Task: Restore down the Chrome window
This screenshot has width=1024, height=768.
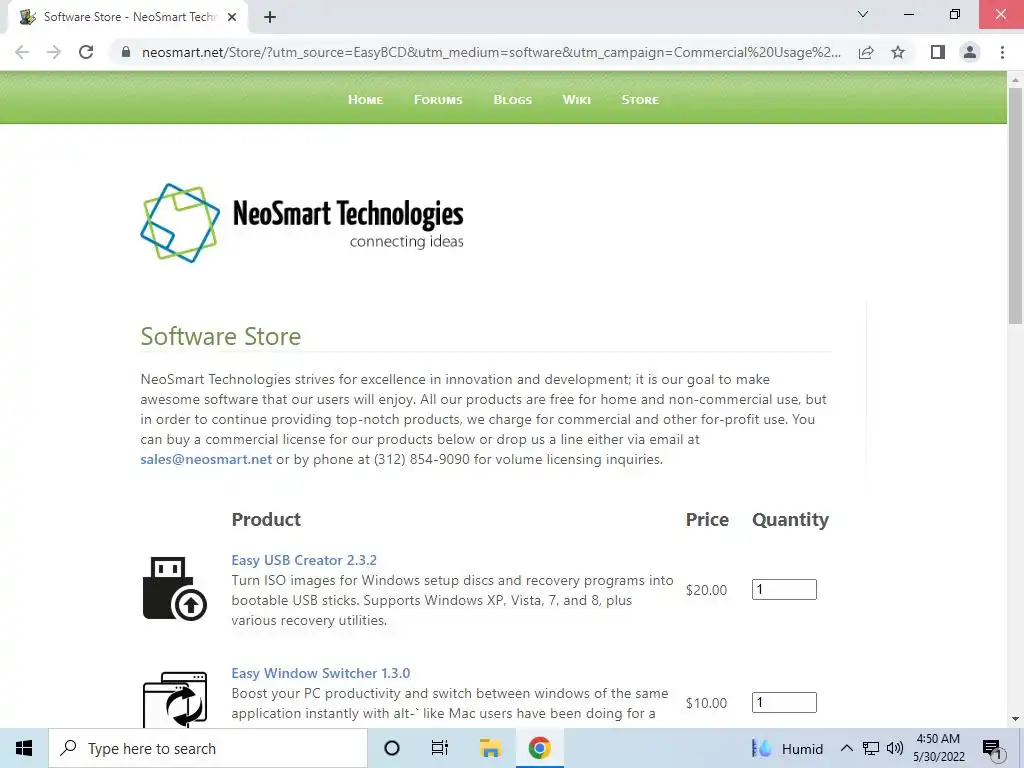Action: tap(955, 14)
